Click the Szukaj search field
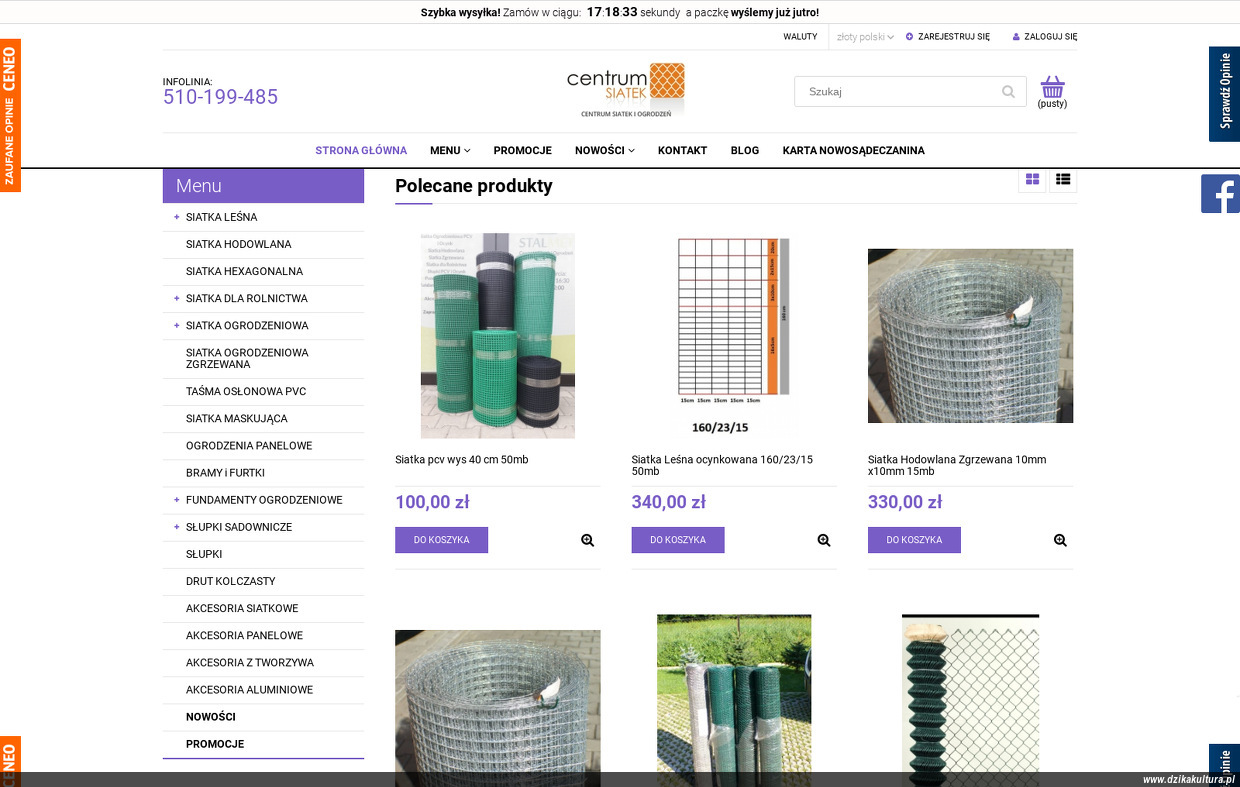 (x=898, y=92)
